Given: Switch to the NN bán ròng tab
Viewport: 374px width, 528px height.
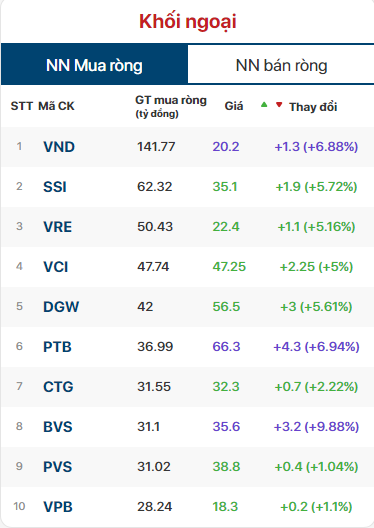Looking at the screenshot, I should pos(281,65).
